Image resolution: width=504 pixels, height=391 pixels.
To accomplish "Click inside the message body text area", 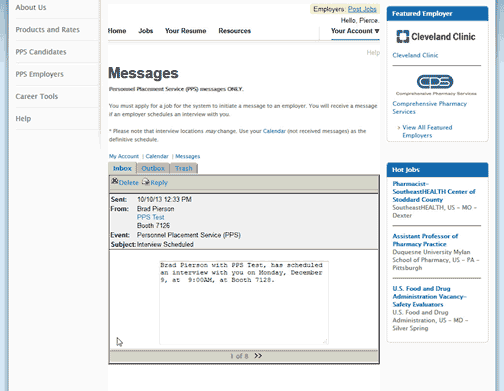I will (244, 303).
